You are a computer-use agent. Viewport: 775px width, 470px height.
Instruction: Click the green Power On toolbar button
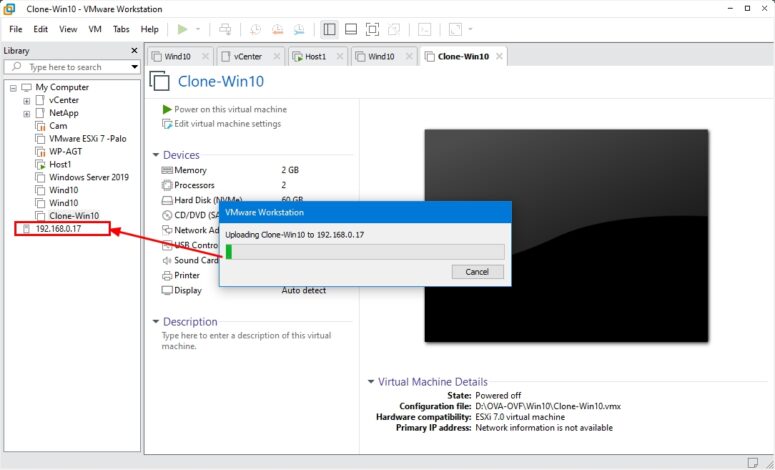[182, 30]
